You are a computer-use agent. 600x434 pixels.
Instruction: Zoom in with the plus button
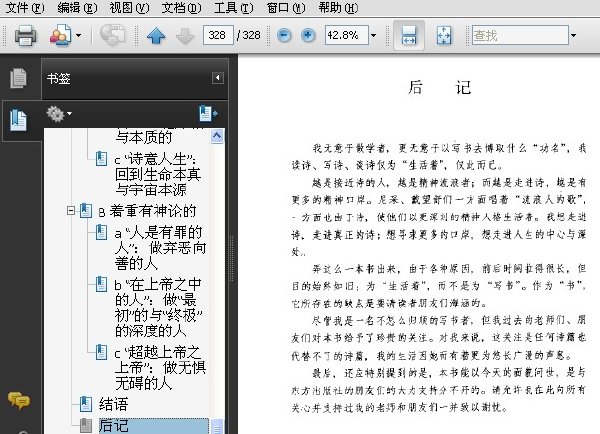[x=308, y=35]
